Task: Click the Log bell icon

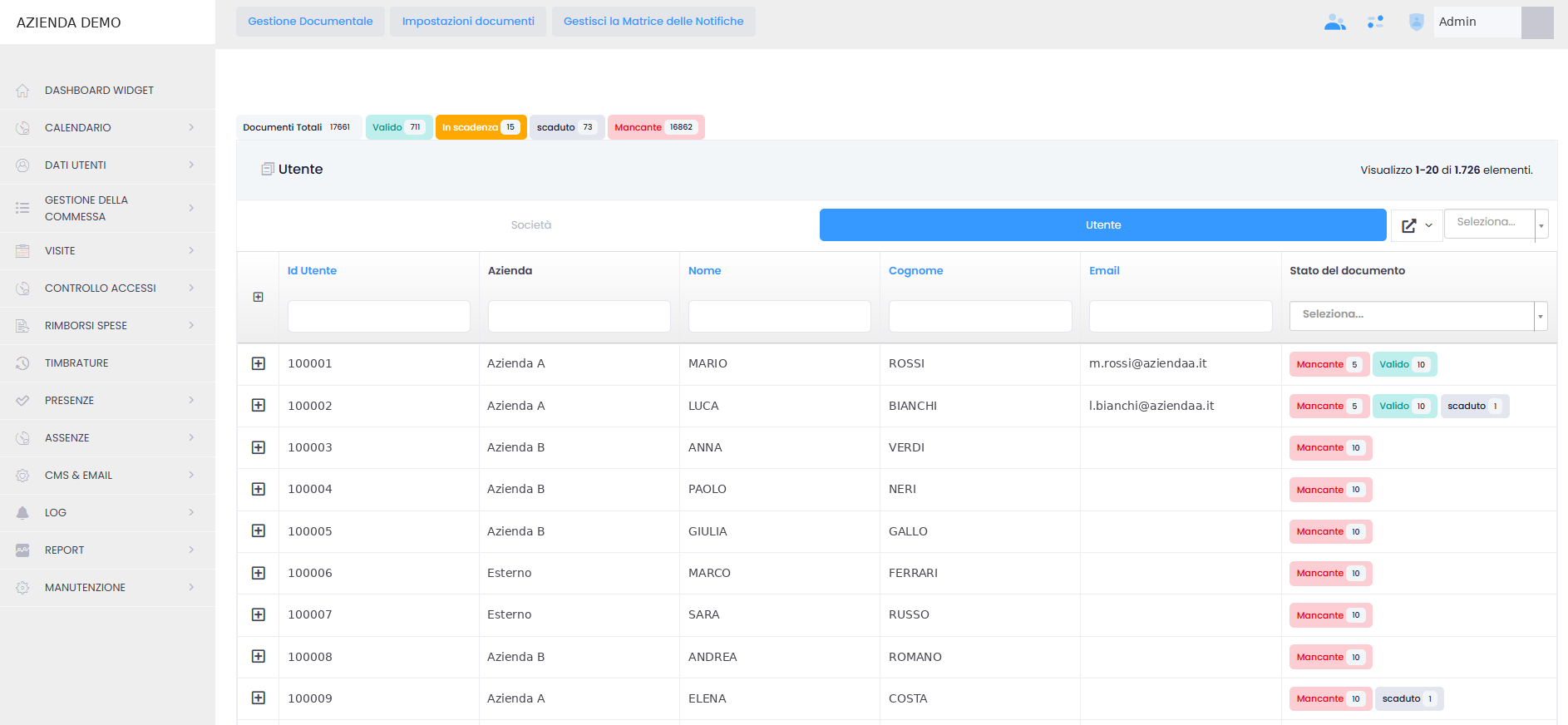Action: [x=22, y=513]
